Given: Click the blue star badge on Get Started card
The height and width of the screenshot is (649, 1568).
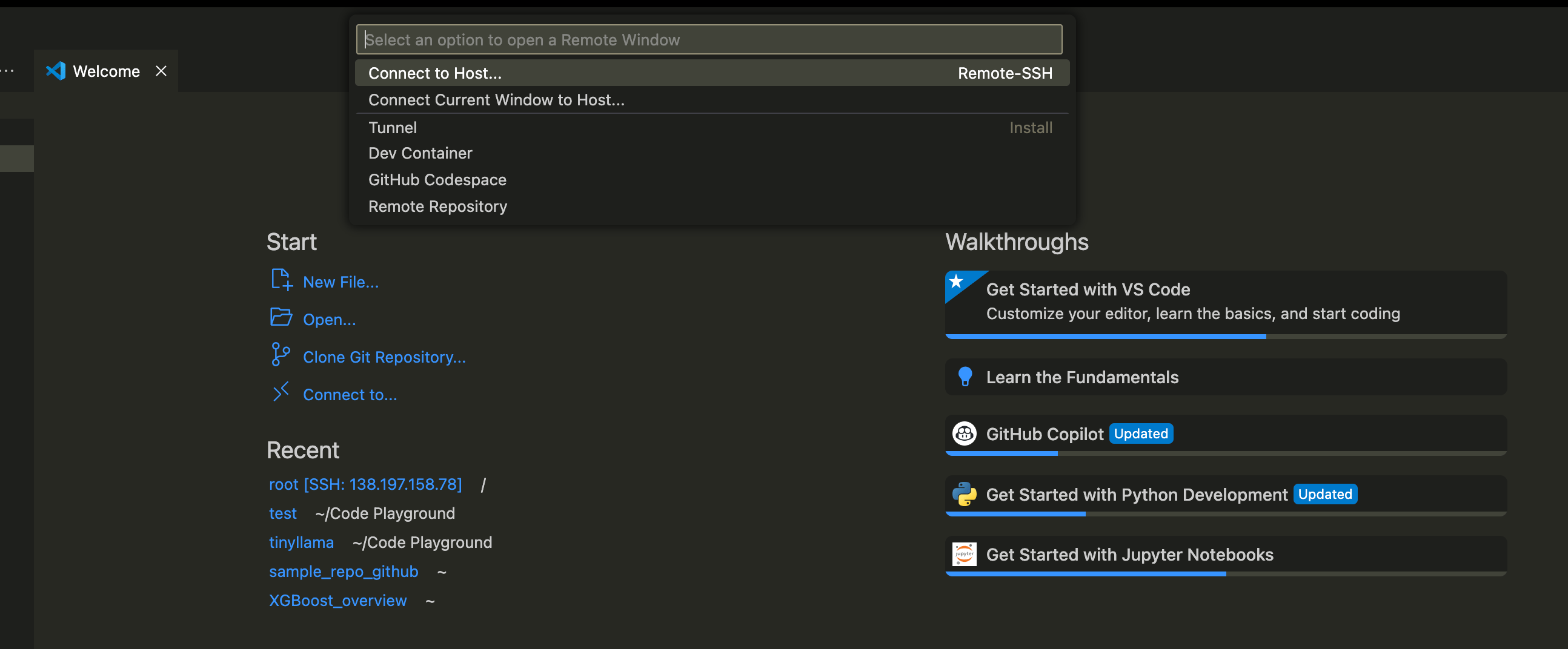Looking at the screenshot, I should [x=957, y=282].
